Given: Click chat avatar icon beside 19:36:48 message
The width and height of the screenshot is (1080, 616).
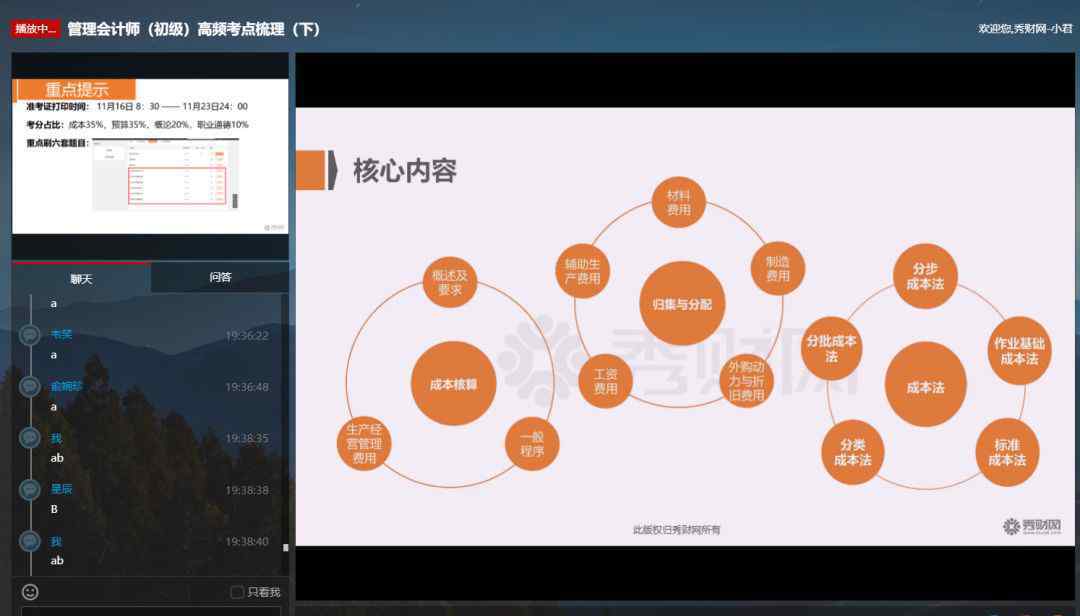Looking at the screenshot, I should 30,387.
